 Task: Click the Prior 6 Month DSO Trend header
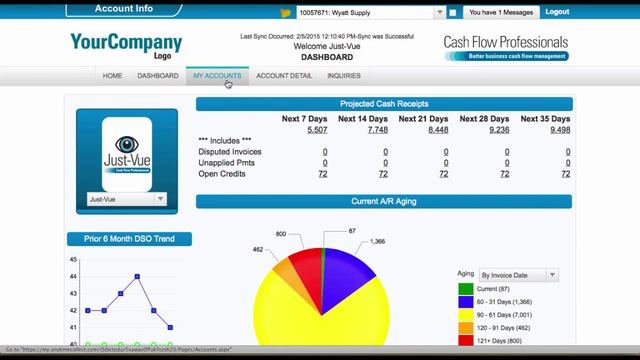(x=129, y=239)
